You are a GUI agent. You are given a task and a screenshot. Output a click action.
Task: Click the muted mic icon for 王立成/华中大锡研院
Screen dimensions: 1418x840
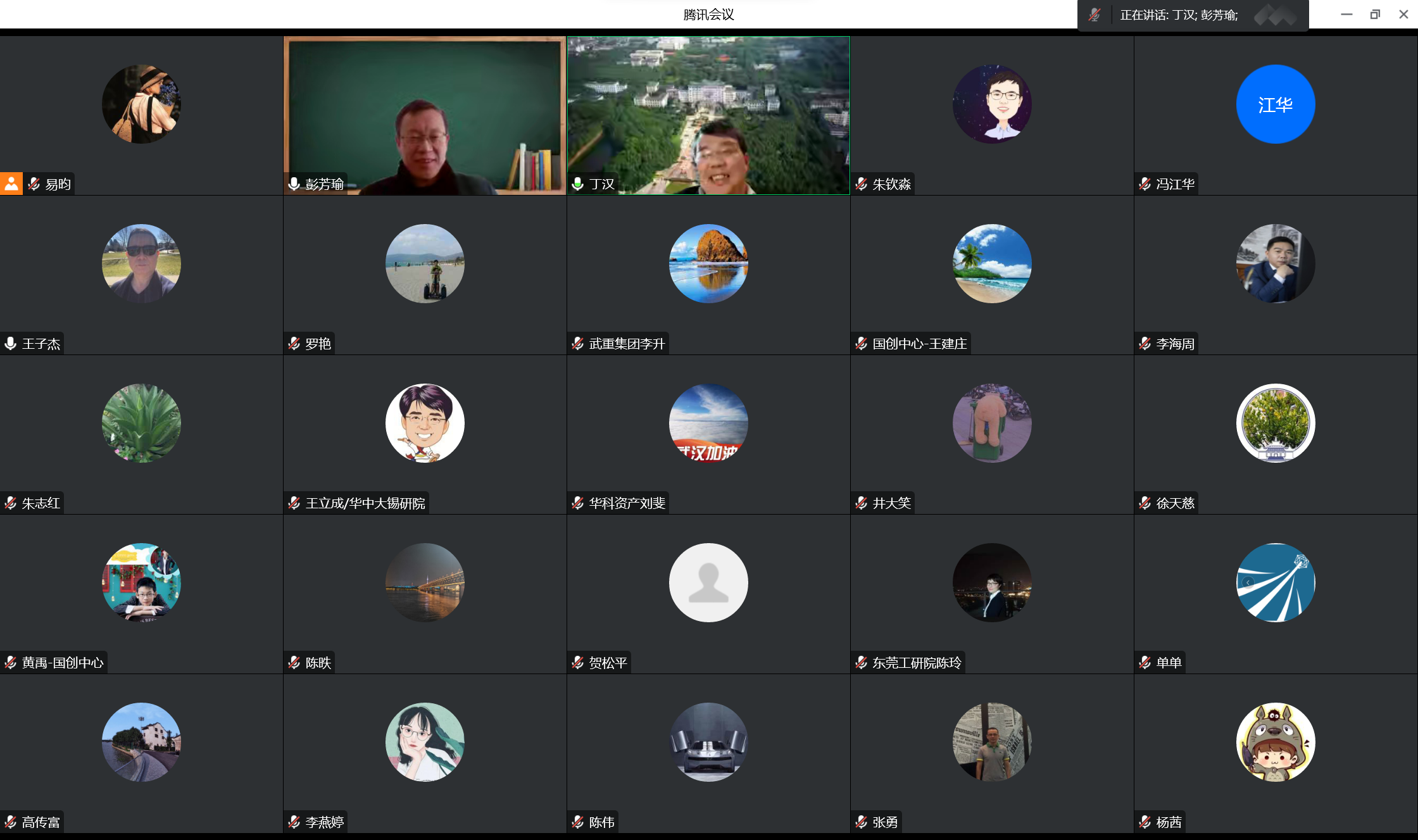click(294, 503)
